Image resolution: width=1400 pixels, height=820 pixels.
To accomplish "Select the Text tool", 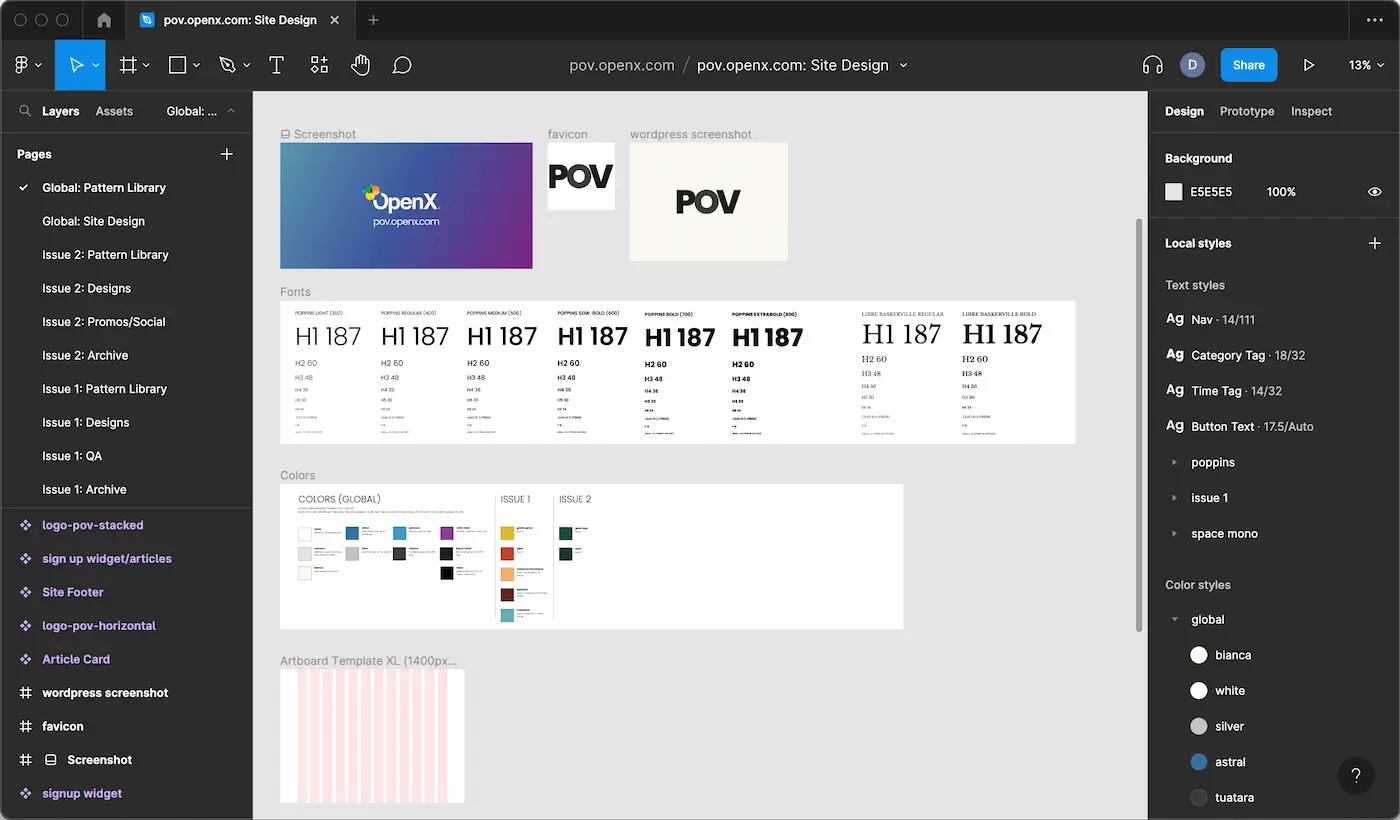I will tap(277, 65).
